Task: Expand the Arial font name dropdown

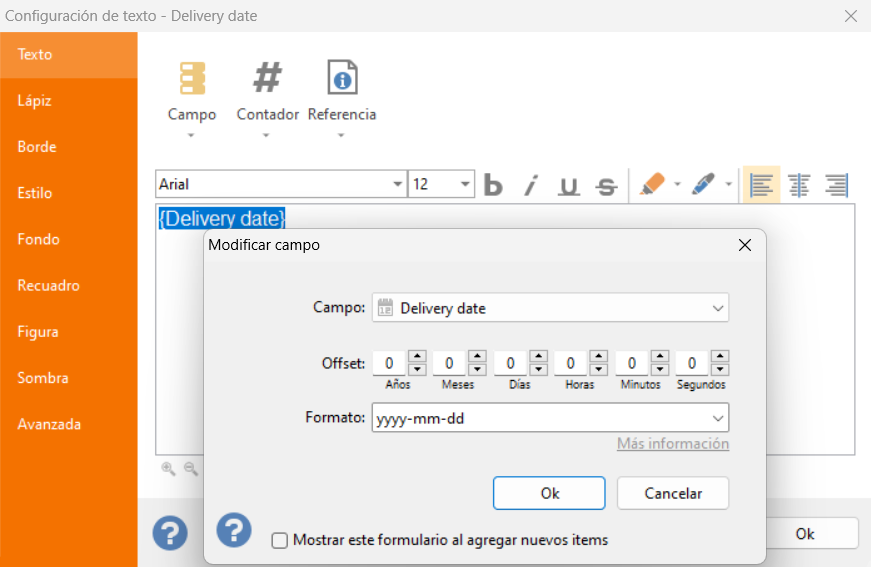Action: pyautogui.click(x=397, y=184)
